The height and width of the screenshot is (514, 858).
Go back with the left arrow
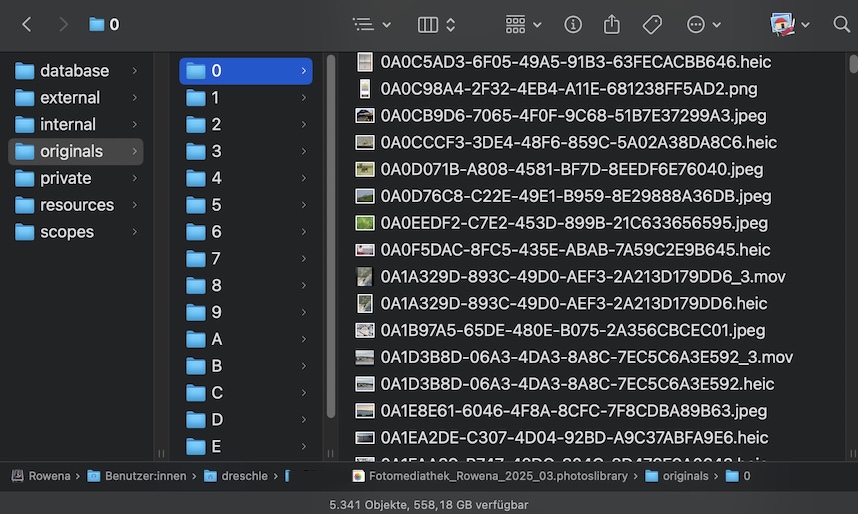click(x=27, y=24)
